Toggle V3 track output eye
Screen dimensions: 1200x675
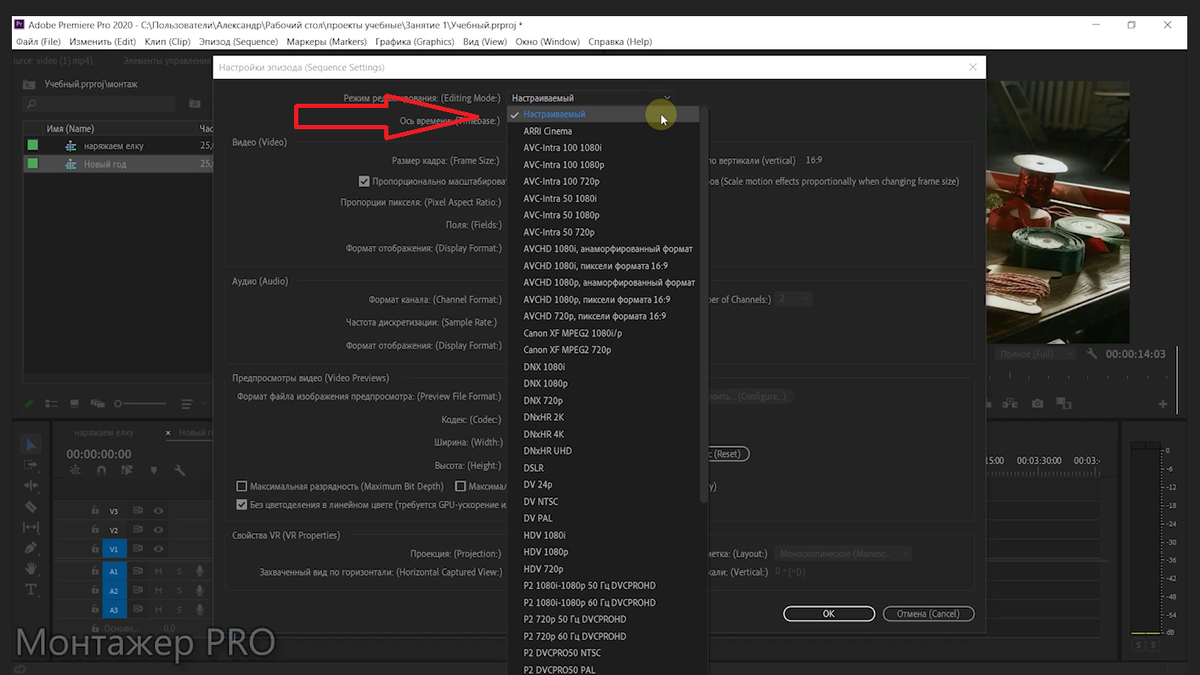pyautogui.click(x=158, y=511)
